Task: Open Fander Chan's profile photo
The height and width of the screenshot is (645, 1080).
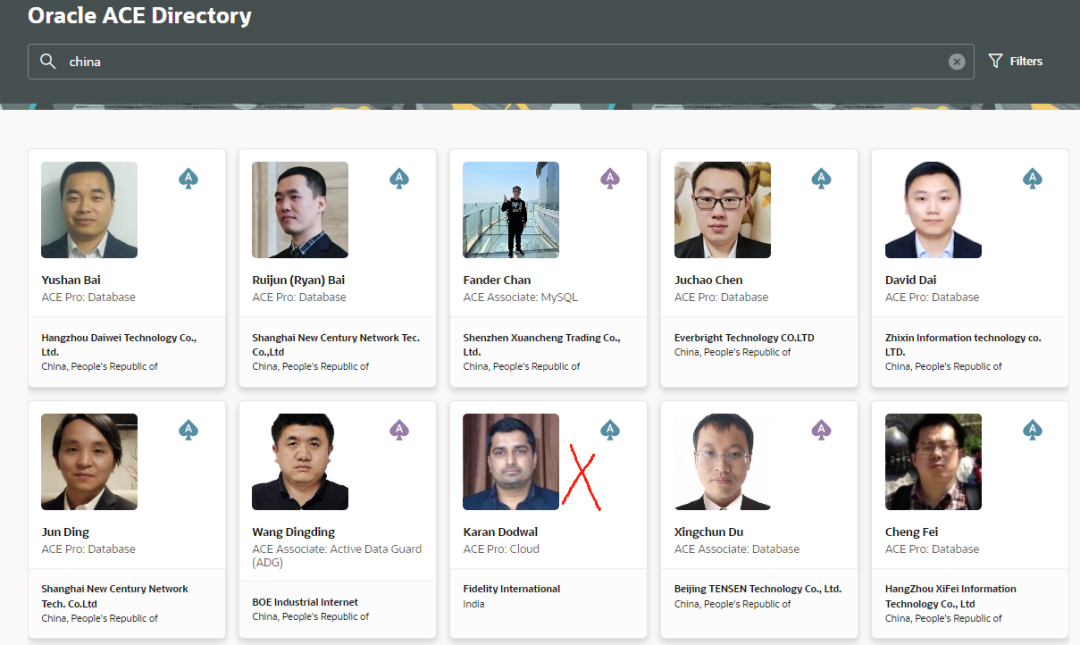Action: coord(510,210)
